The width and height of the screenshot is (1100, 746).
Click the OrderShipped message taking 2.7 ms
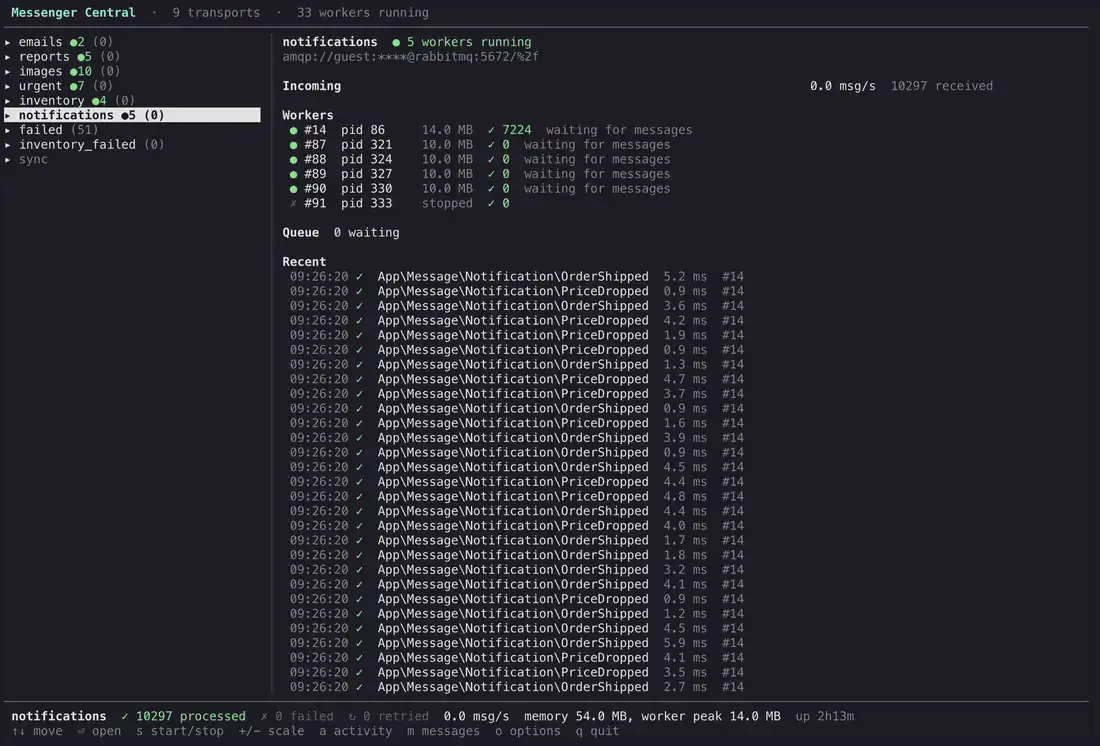(516, 687)
